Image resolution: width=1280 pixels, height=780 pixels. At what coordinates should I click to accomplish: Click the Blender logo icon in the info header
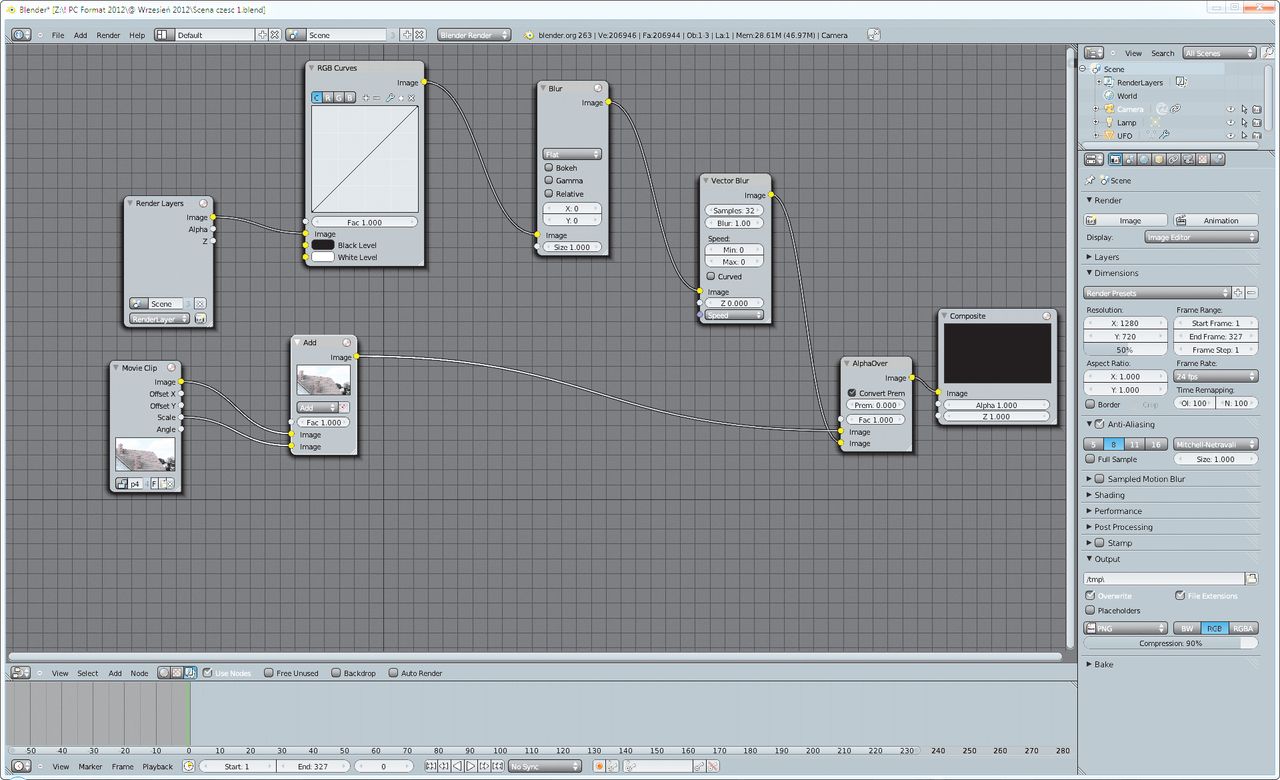click(529, 35)
